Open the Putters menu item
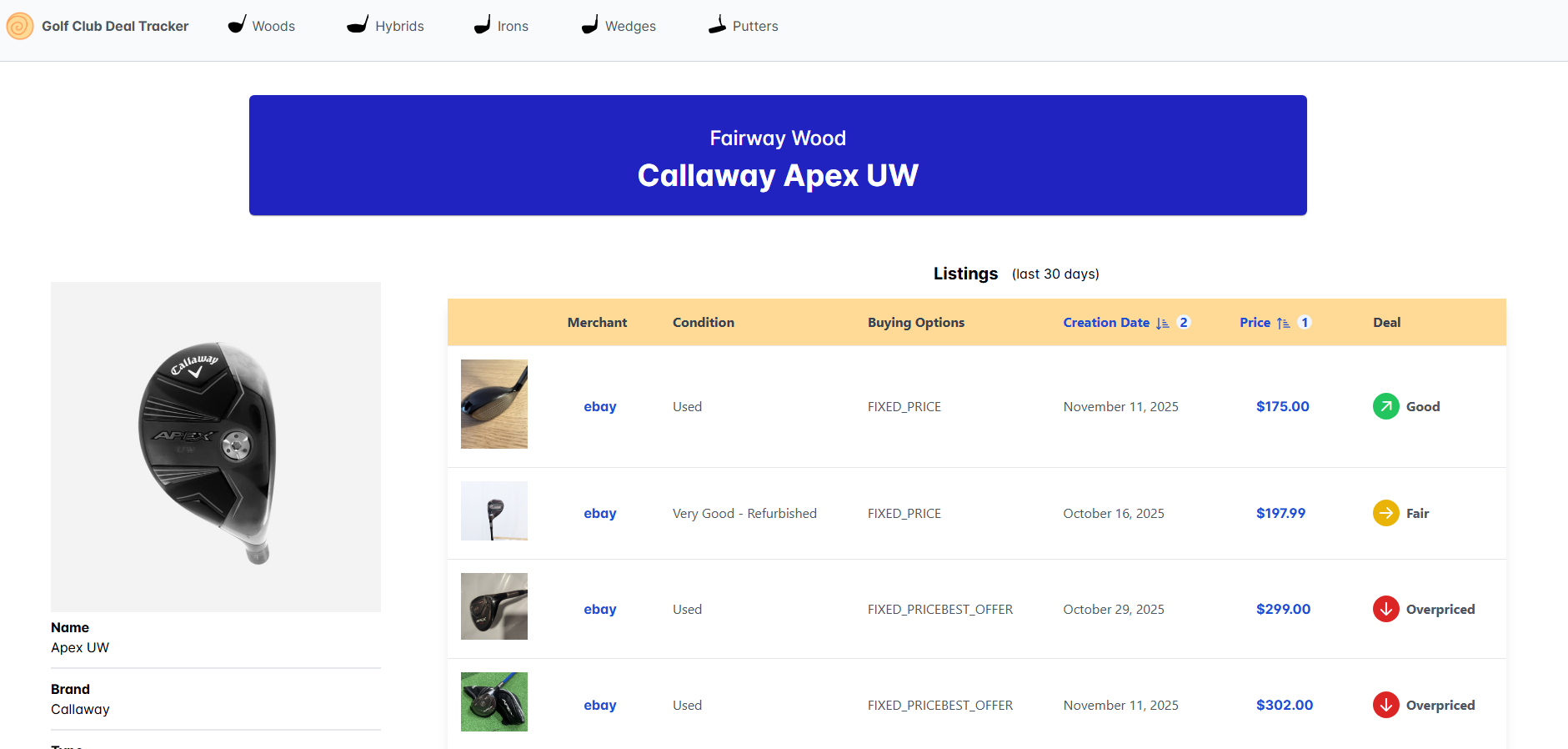 coord(754,26)
